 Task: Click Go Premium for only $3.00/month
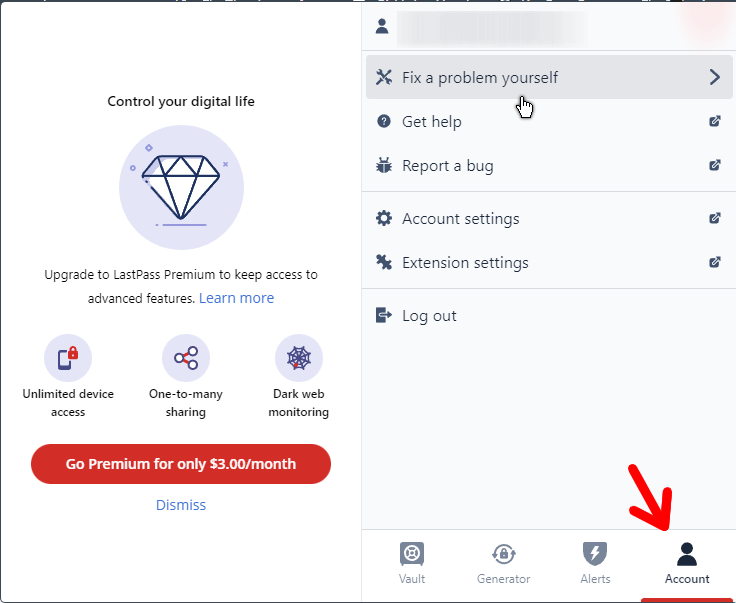click(x=181, y=464)
